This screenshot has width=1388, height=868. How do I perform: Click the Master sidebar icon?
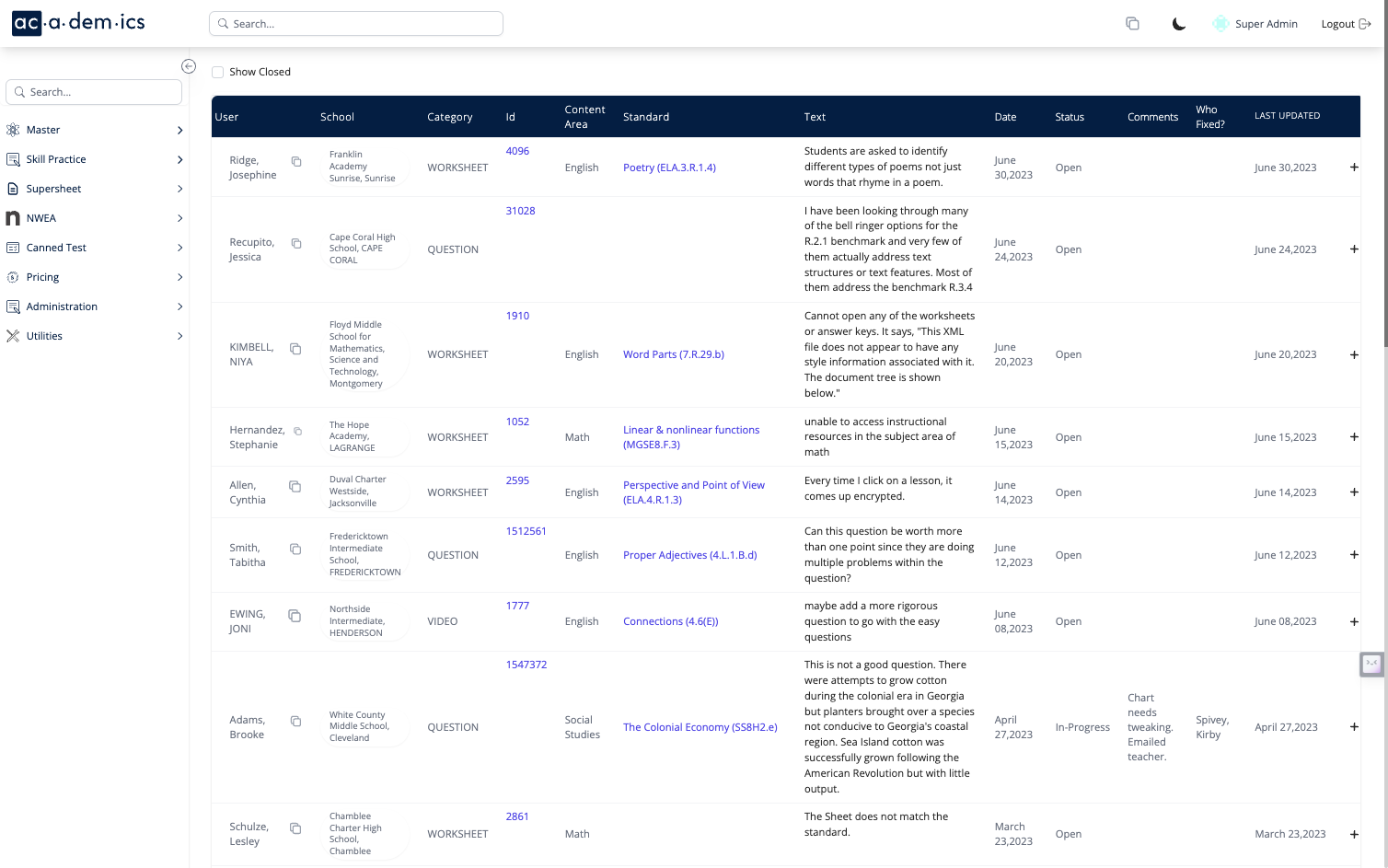click(13, 130)
